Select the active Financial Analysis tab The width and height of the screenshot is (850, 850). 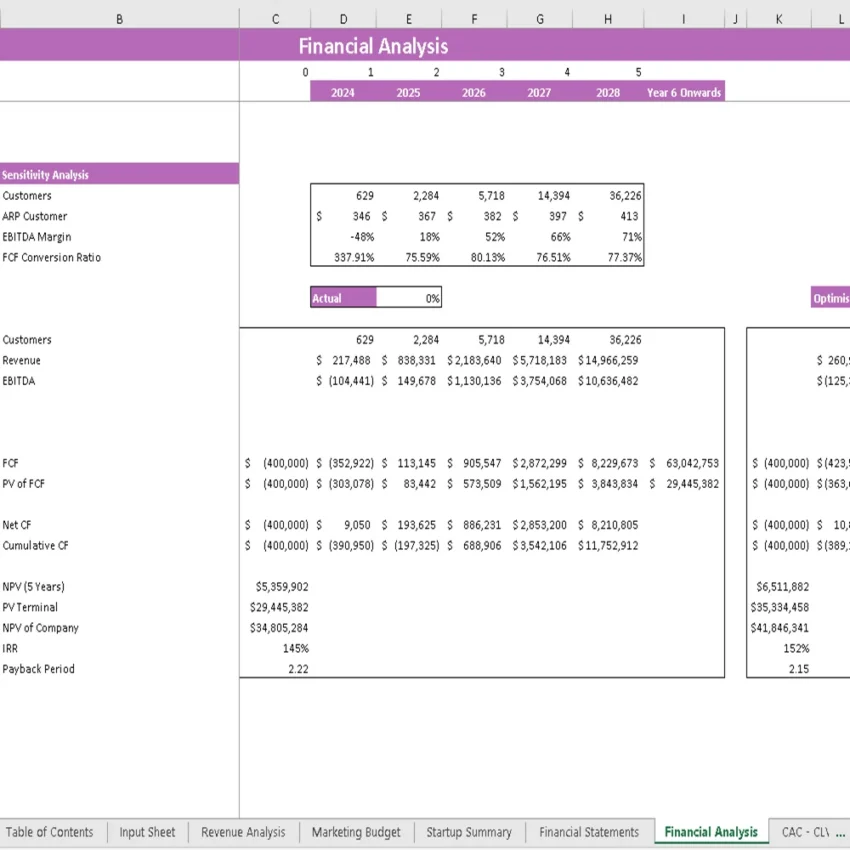[x=710, y=831]
